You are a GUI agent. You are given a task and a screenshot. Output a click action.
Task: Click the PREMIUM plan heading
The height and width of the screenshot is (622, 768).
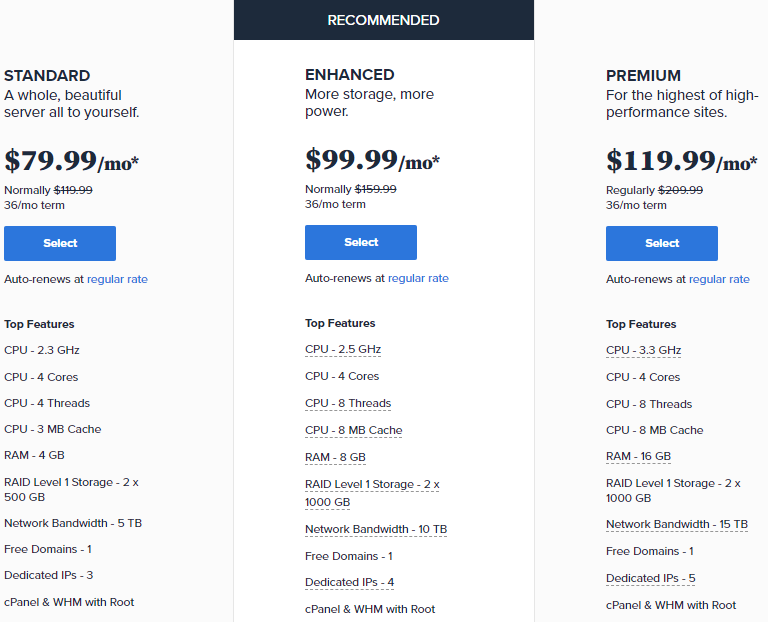[x=643, y=75]
